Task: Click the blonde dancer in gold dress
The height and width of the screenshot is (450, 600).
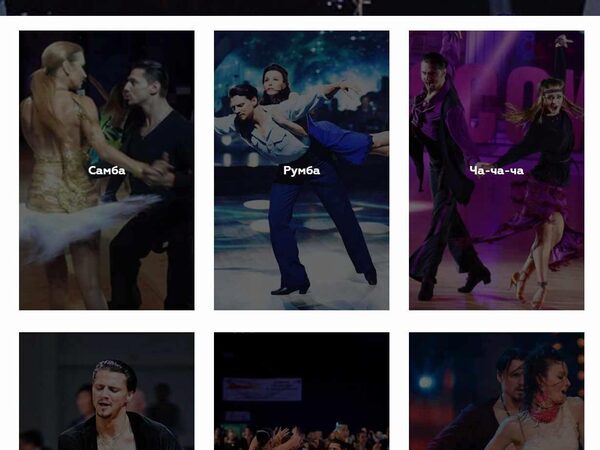Action: tap(61, 153)
